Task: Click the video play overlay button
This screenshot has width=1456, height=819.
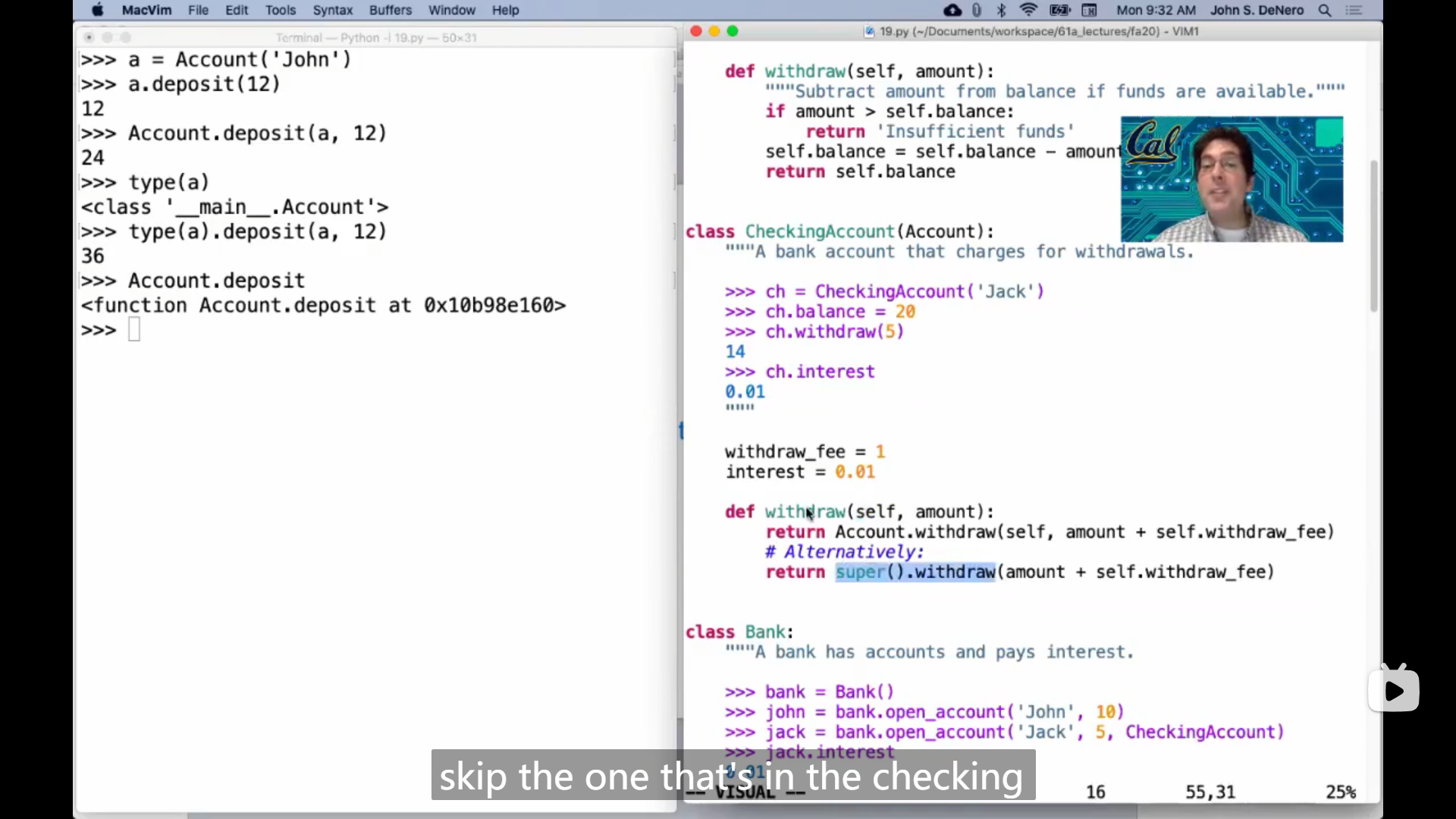Action: tap(1394, 690)
